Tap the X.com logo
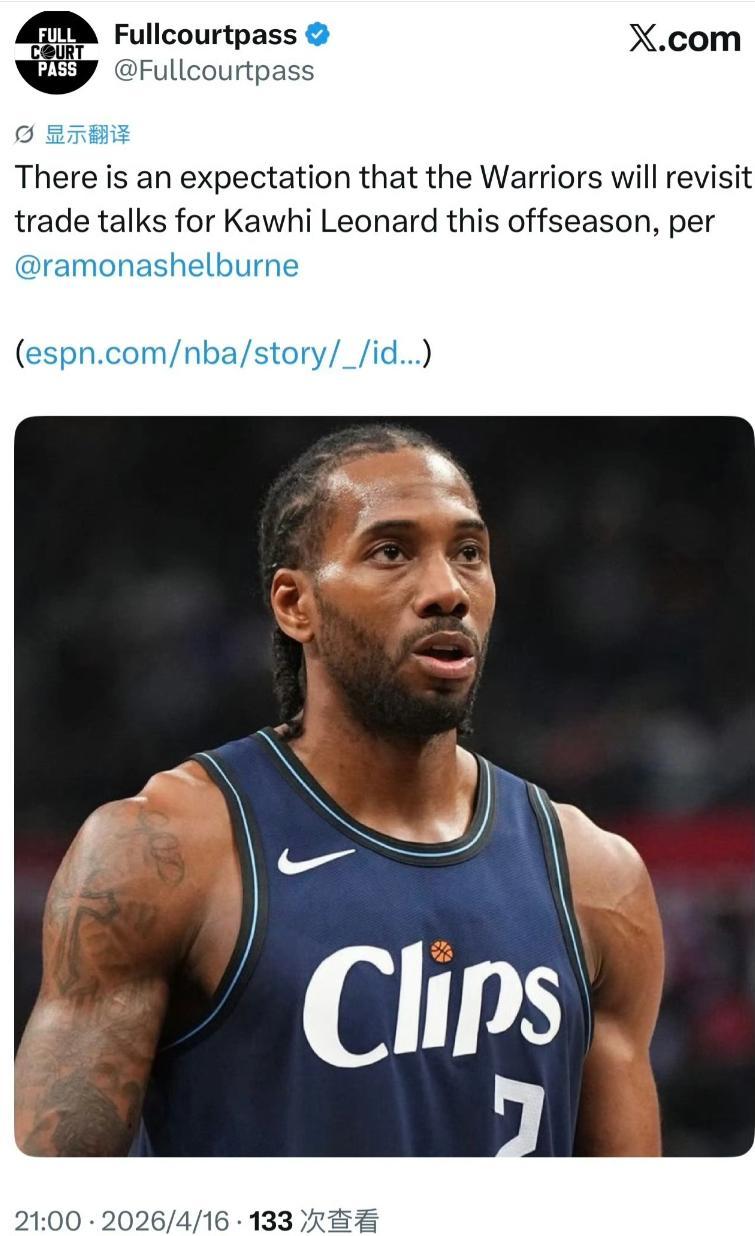The height and width of the screenshot is (1236, 755). click(x=686, y=38)
